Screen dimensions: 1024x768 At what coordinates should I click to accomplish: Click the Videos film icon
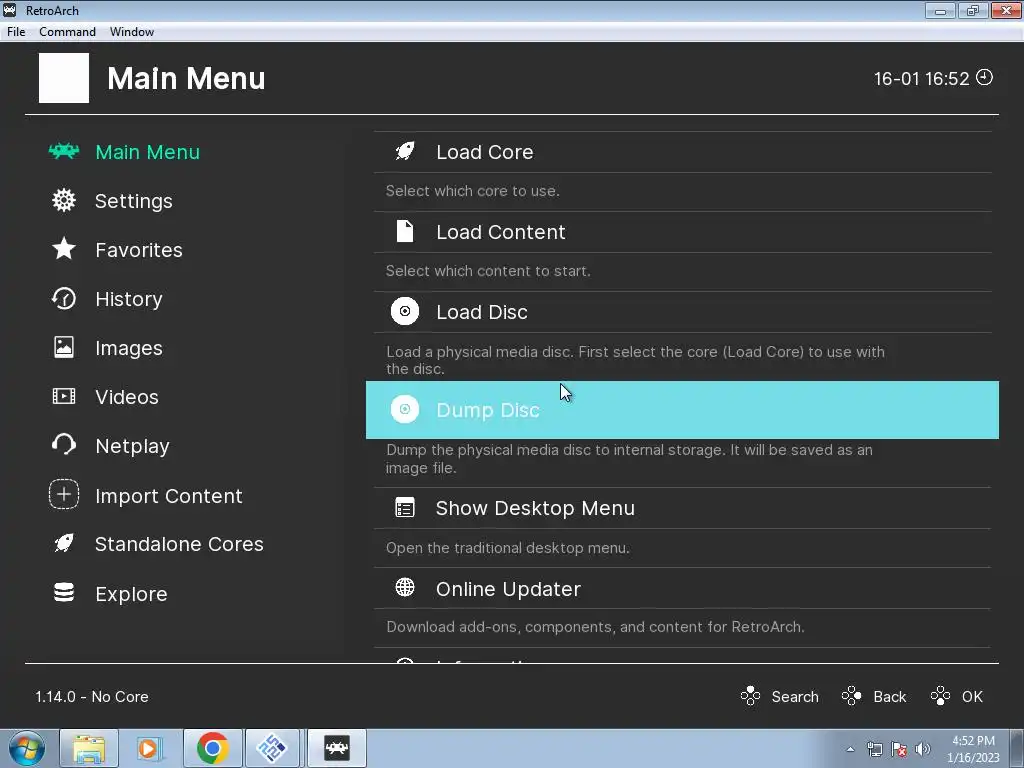point(64,396)
